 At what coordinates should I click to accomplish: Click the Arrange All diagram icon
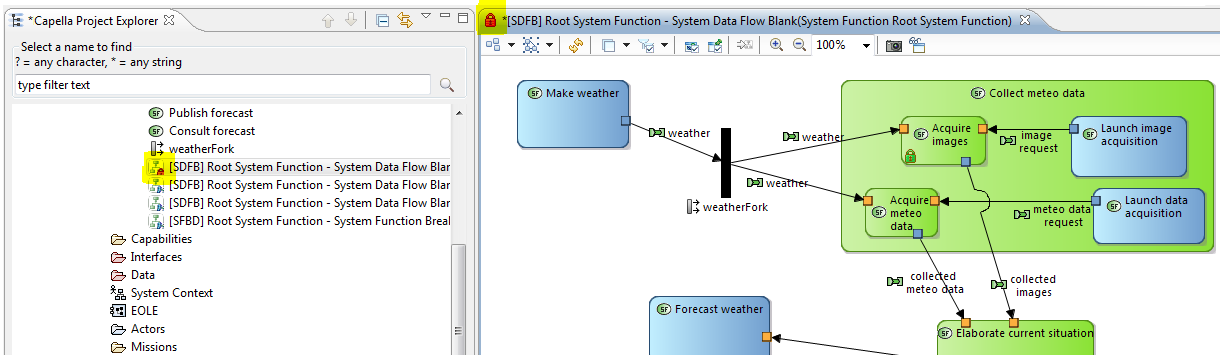tap(493, 45)
